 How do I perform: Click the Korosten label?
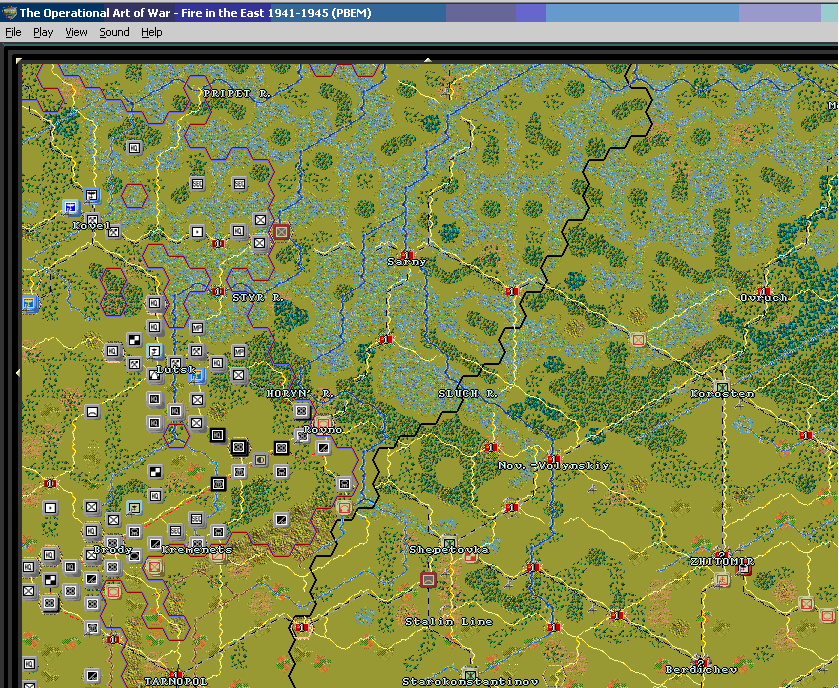point(722,394)
